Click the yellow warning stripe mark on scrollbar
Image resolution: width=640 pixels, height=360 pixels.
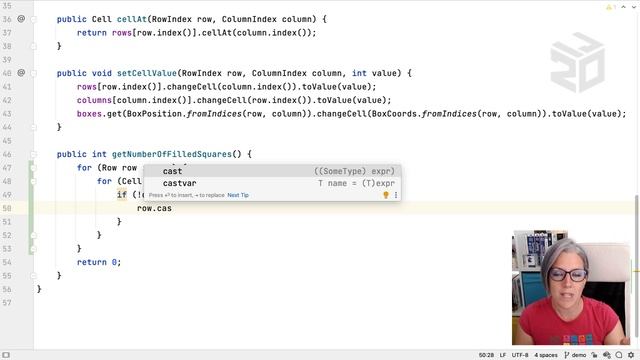pyautogui.click(x=637, y=271)
